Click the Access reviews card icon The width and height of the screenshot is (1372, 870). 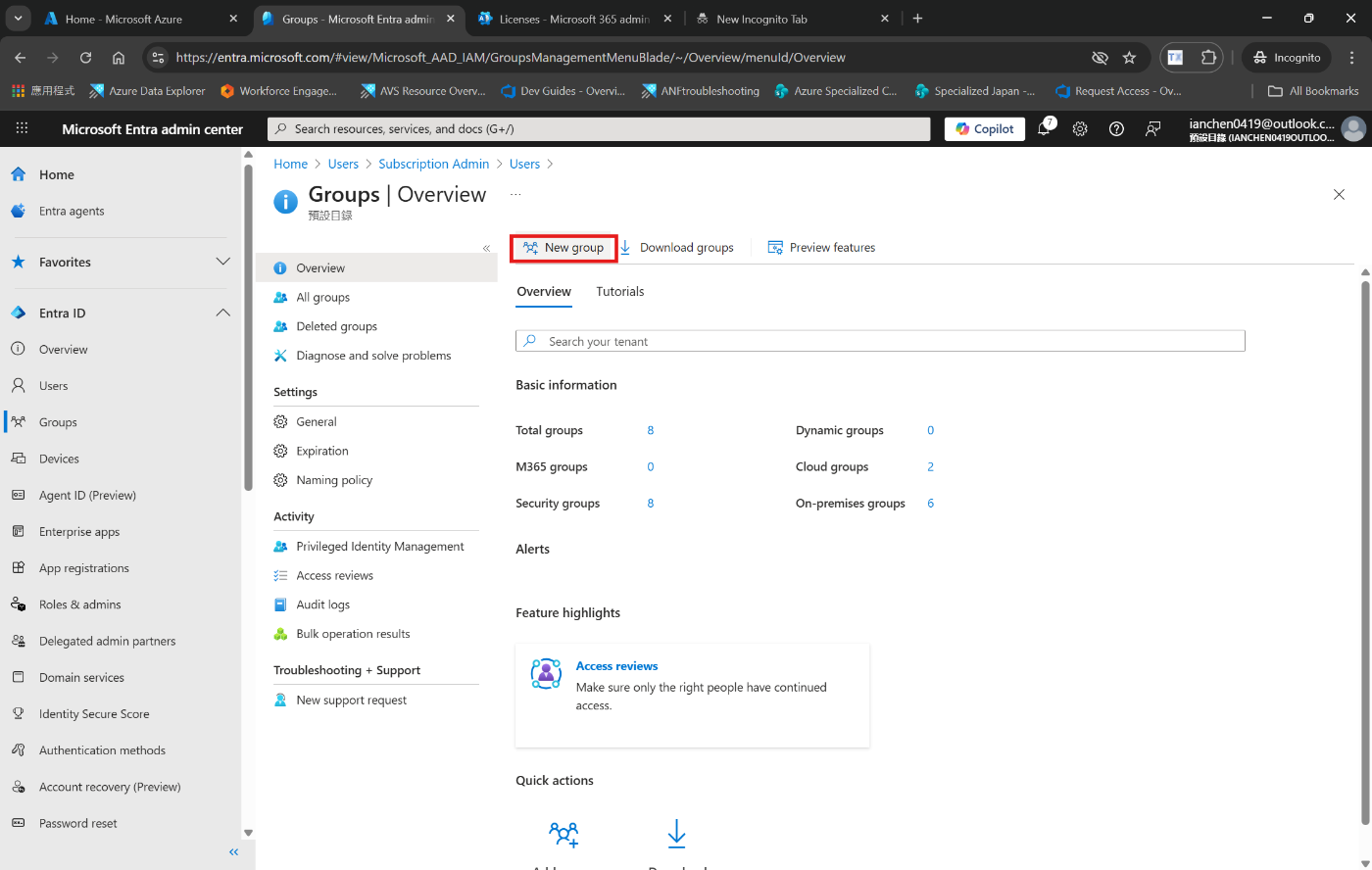pos(546,674)
